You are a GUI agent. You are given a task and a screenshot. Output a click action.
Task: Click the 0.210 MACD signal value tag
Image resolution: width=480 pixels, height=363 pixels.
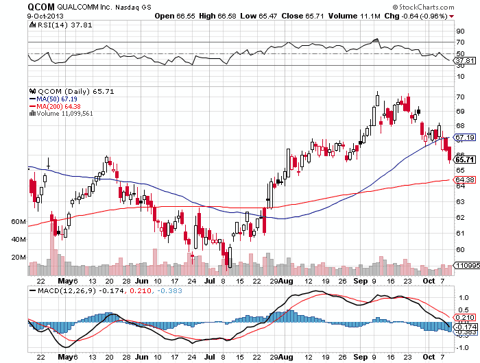(x=465, y=317)
